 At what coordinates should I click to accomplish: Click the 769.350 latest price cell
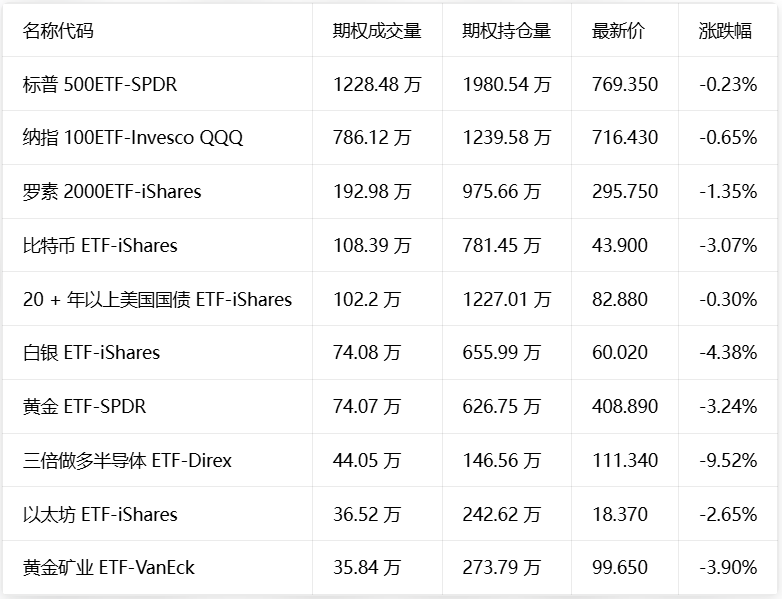pyautogui.click(x=625, y=84)
